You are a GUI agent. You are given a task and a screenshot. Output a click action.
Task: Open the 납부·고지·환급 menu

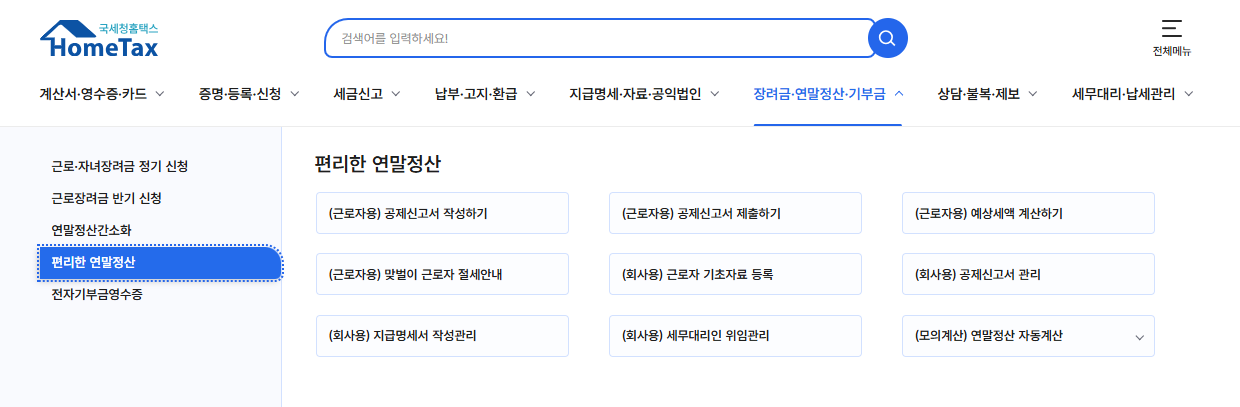476,94
